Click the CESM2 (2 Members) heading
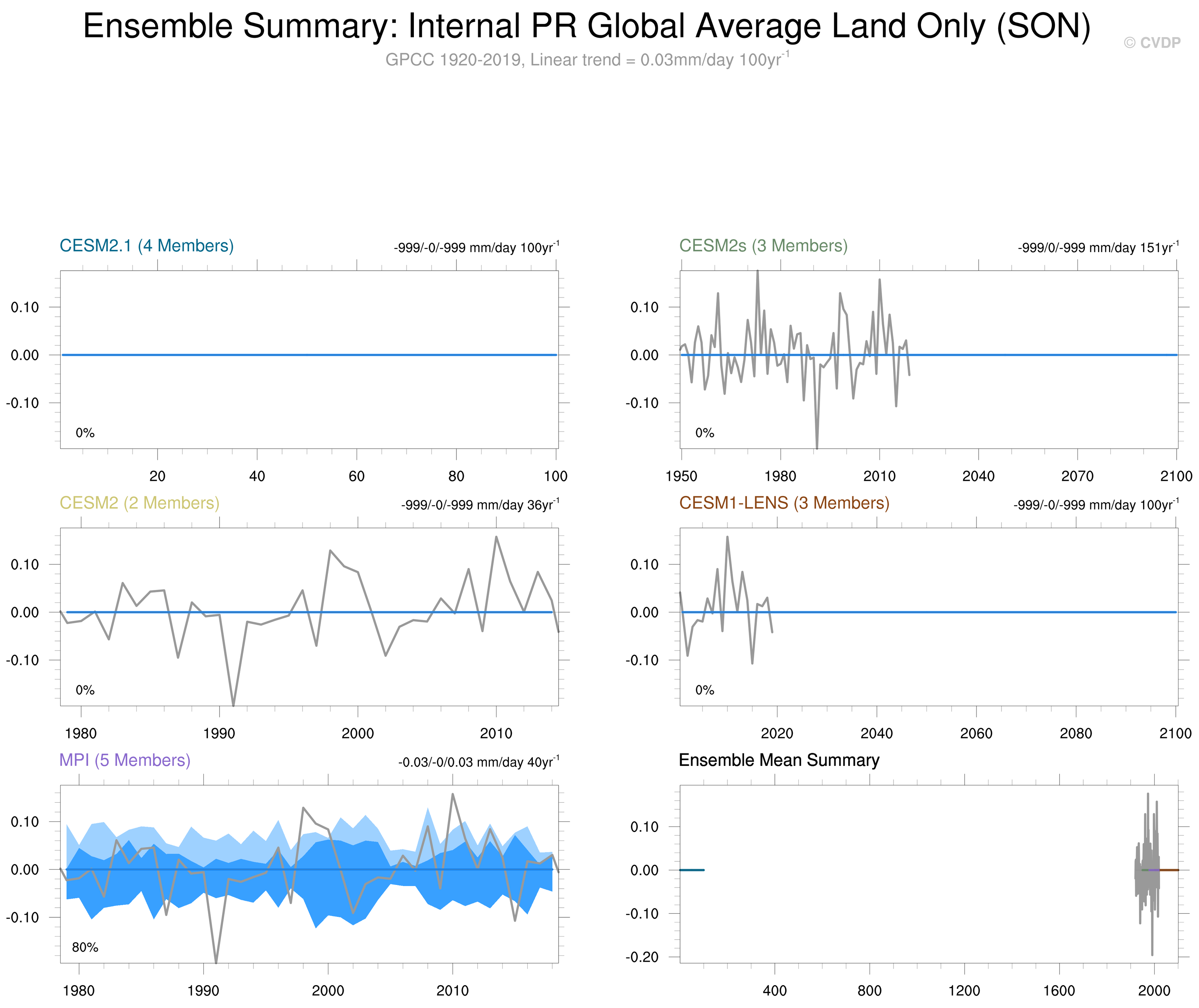 (140, 503)
